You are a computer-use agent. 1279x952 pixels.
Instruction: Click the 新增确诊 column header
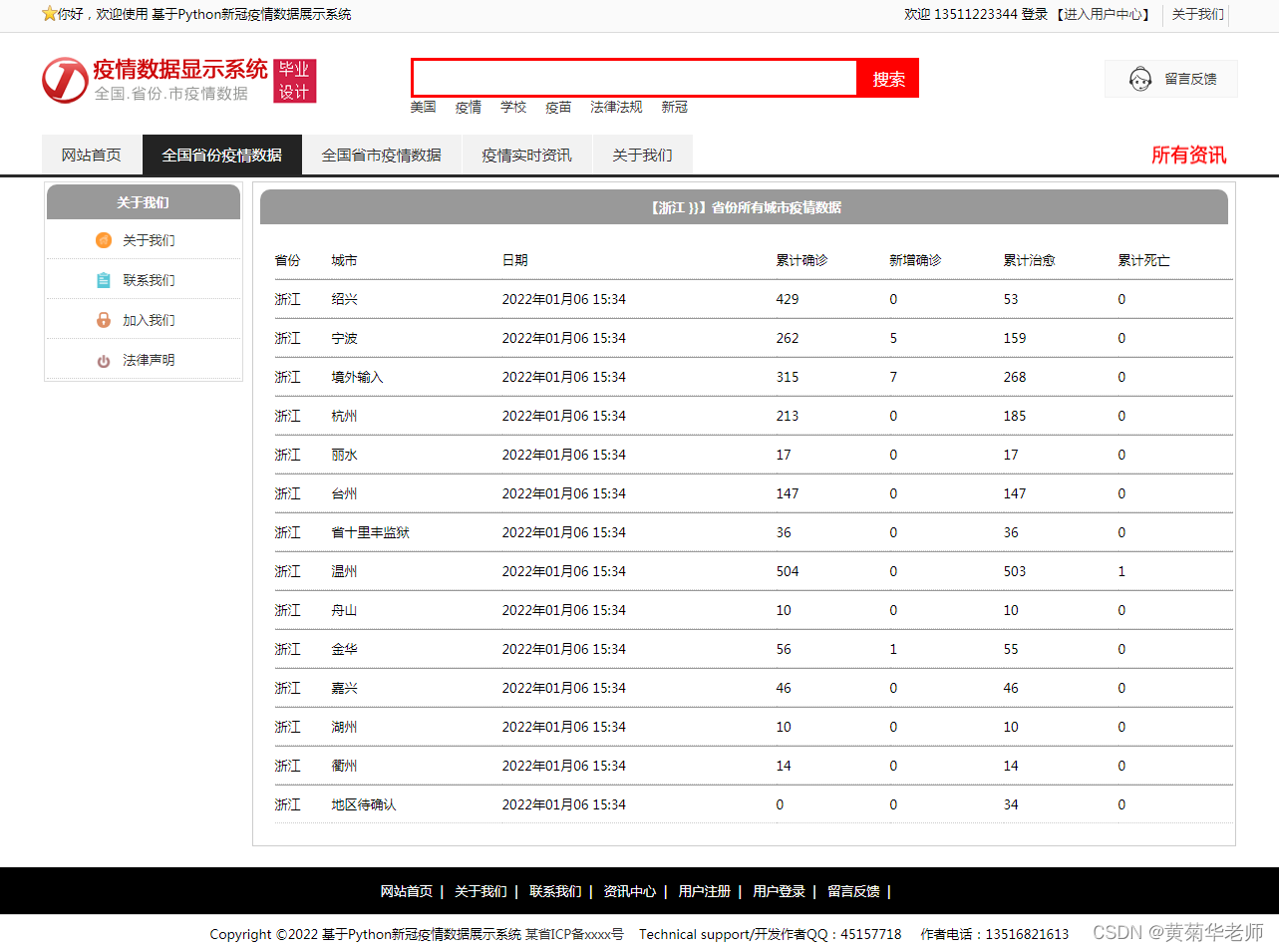click(x=915, y=260)
